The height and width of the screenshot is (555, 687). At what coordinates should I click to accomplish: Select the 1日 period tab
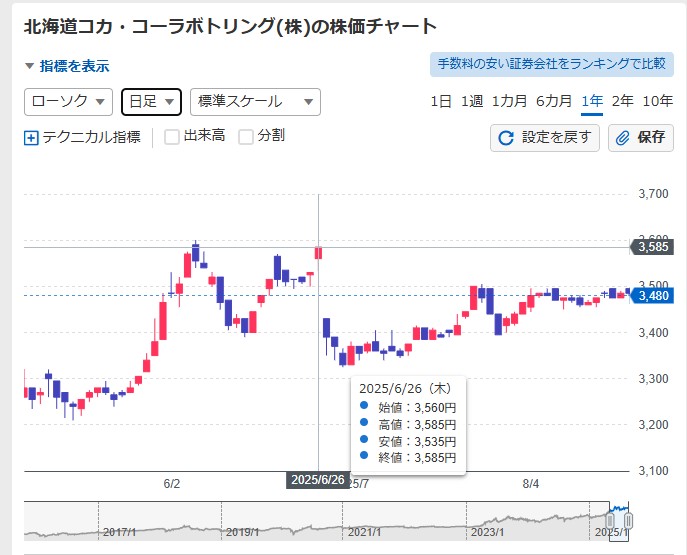point(441,101)
